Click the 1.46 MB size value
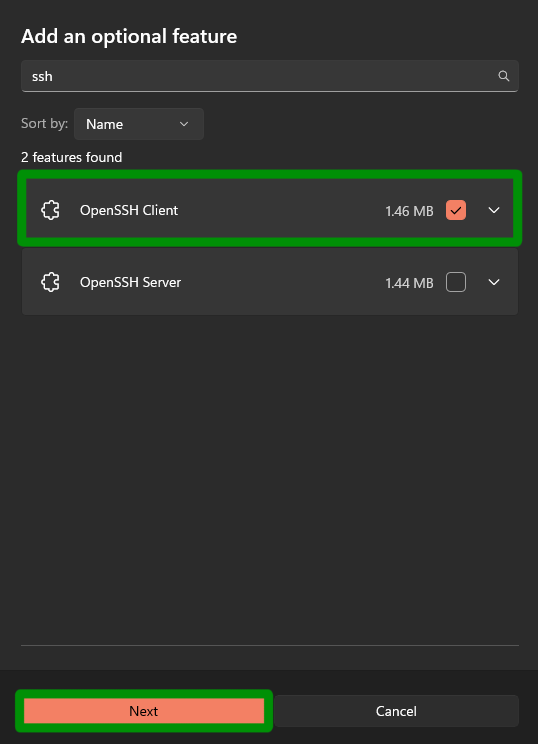The image size is (538, 744). [x=409, y=211]
